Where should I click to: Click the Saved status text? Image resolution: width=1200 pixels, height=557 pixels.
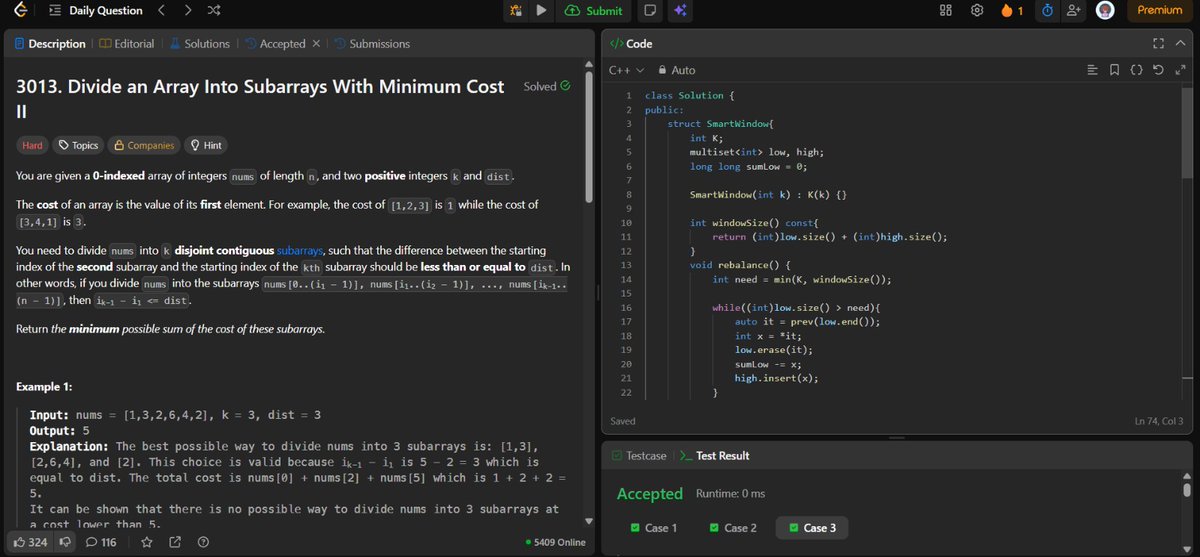[x=623, y=421]
